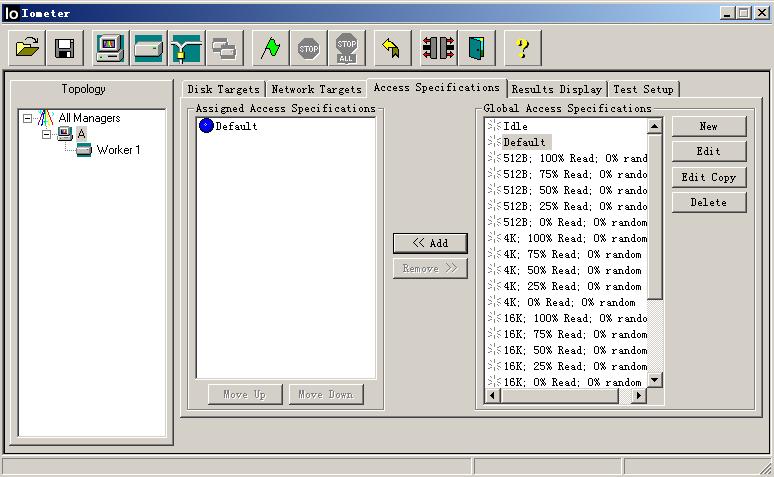Select the 4K; 100% Read; 0% random entry
Screen dimensions: 774x477
tap(573, 238)
